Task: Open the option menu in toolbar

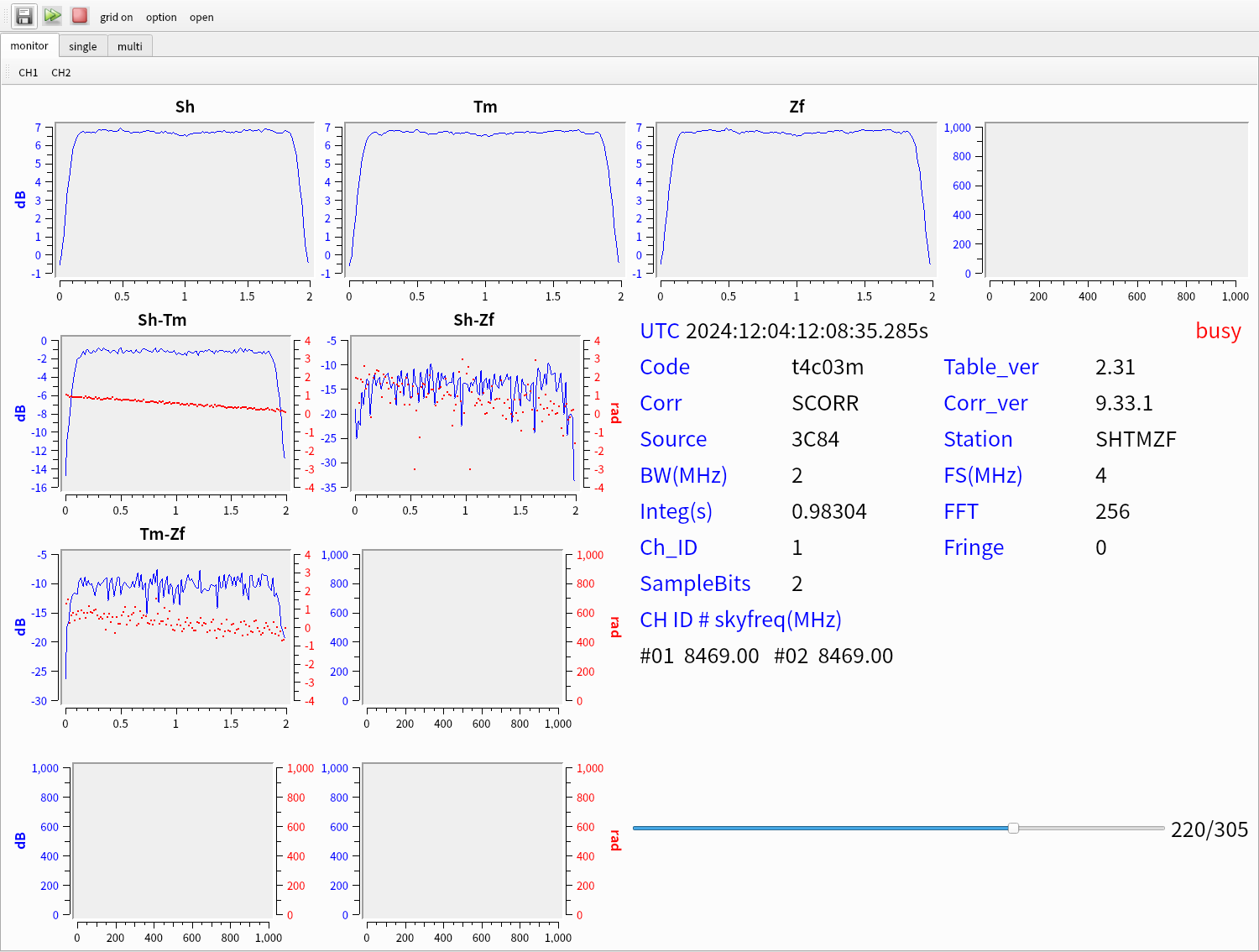Action: (x=161, y=17)
